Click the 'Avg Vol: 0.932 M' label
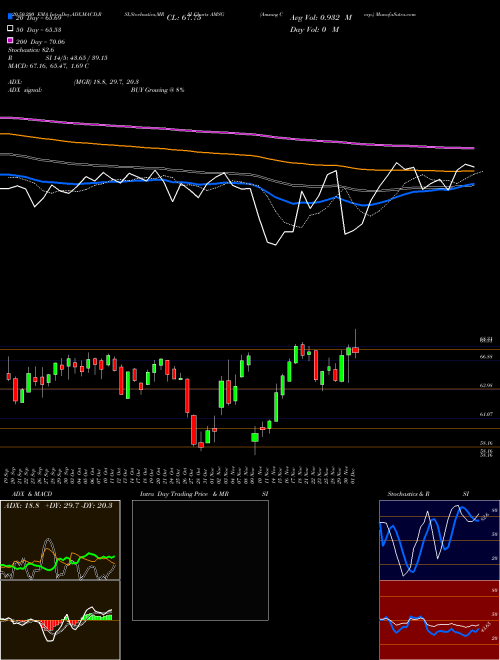 321,18
